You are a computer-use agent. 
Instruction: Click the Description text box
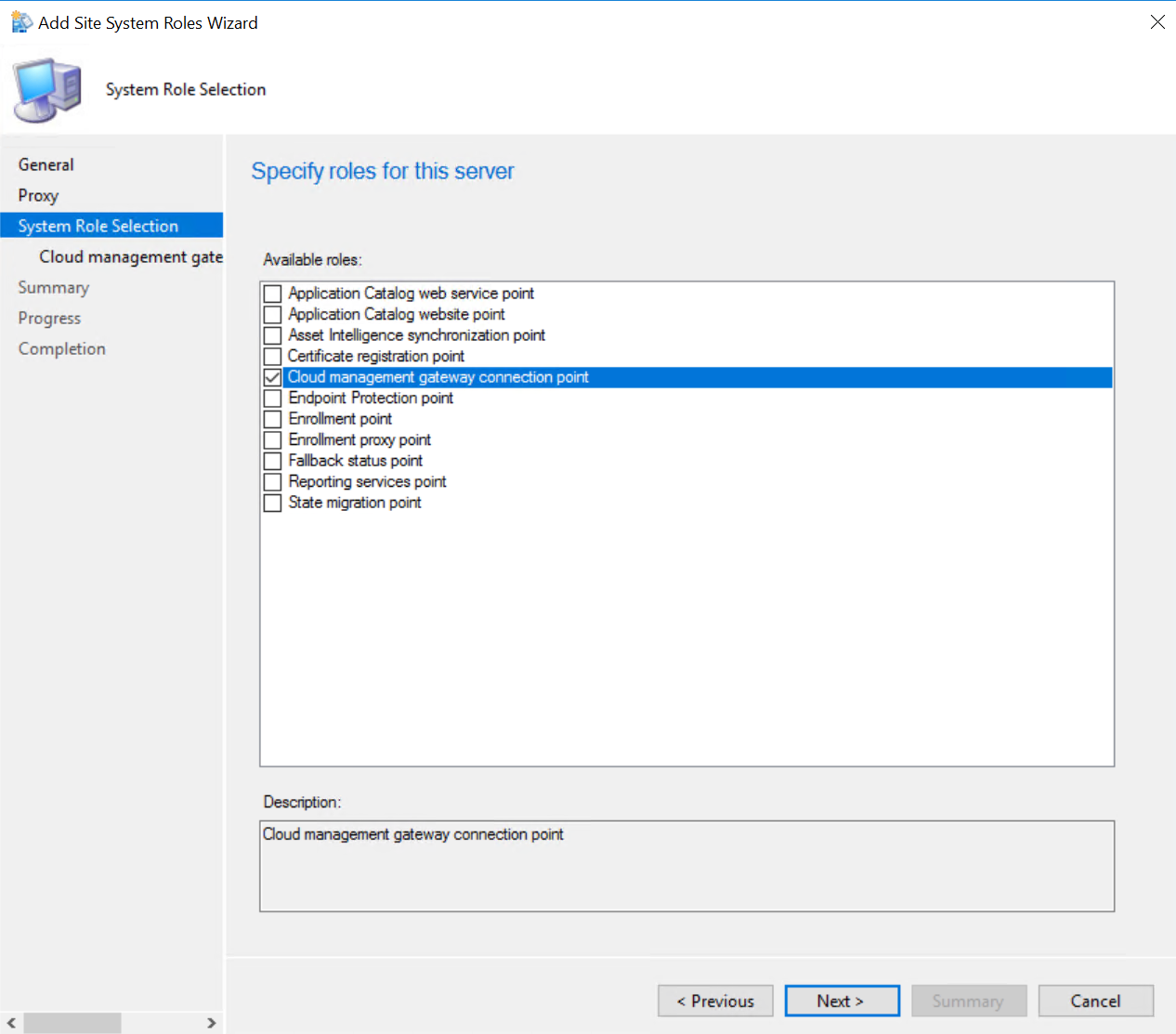tap(686, 866)
